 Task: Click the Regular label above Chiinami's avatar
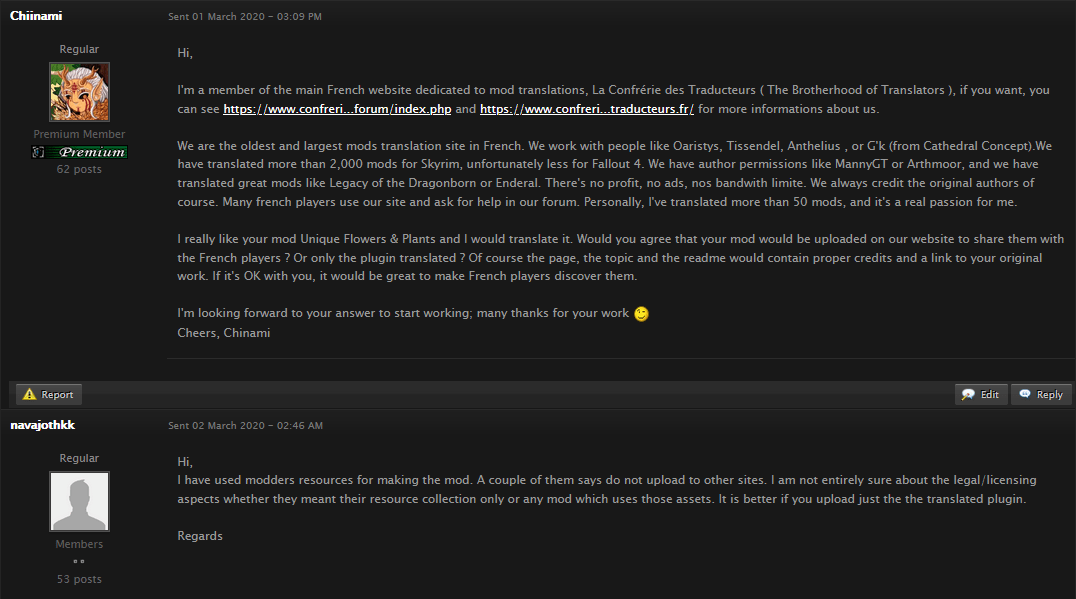tap(79, 49)
